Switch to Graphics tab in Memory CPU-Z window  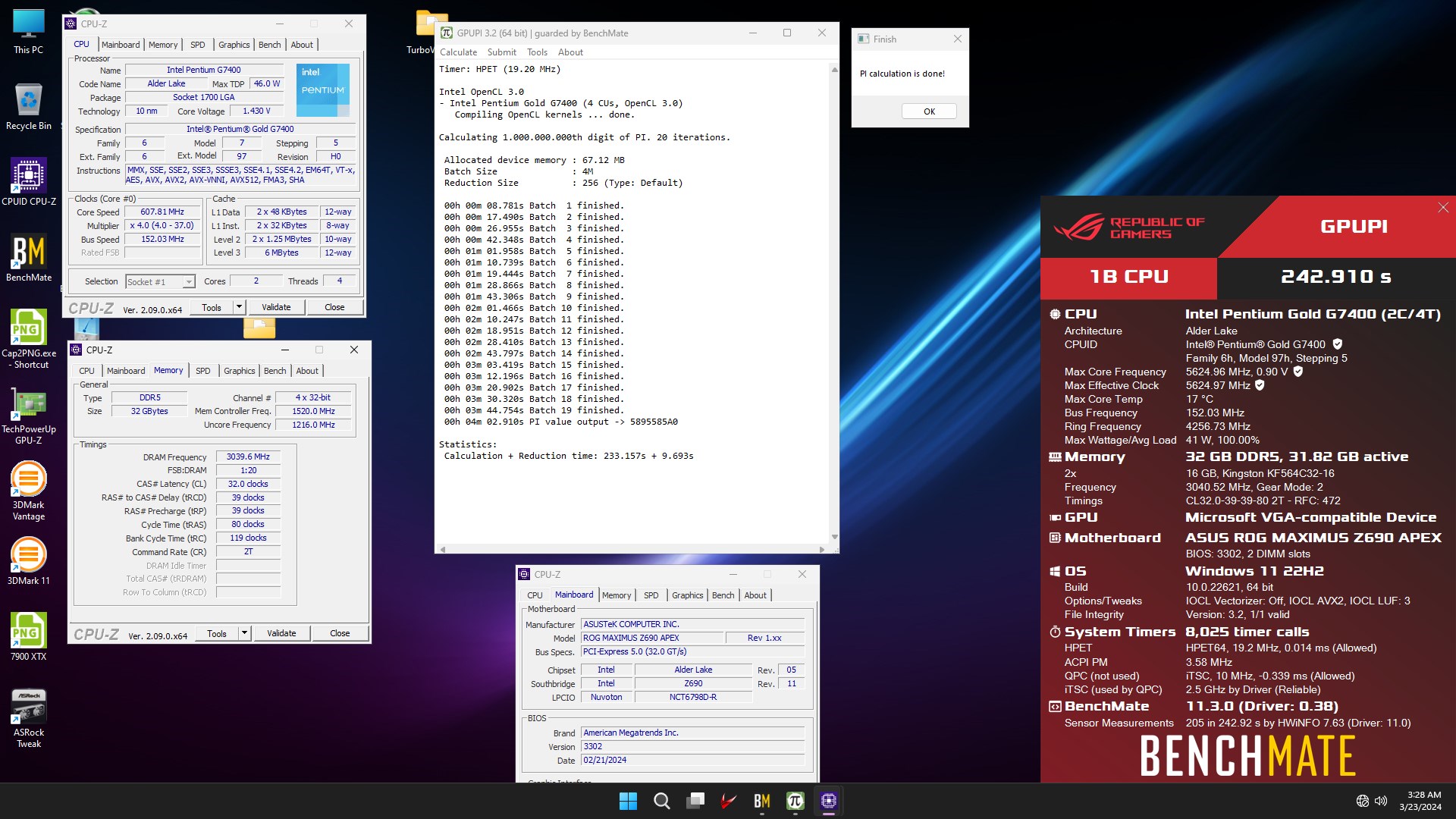[239, 371]
